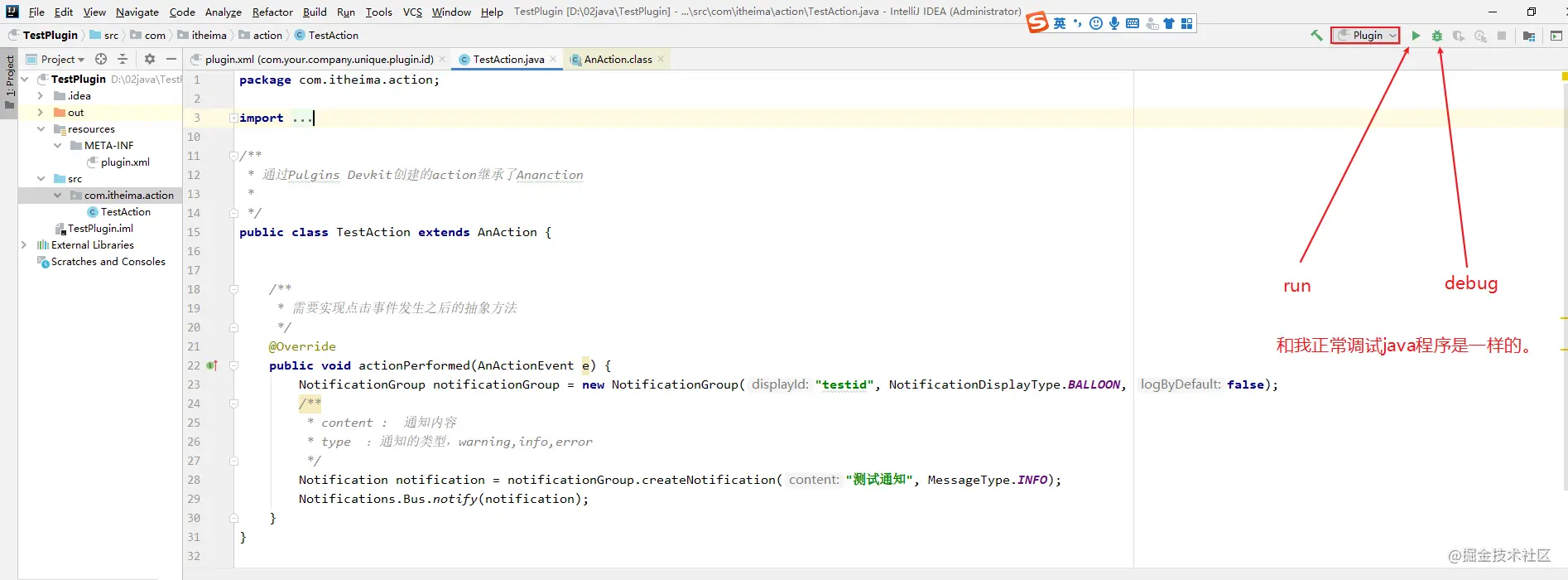Image resolution: width=1568 pixels, height=580 pixels.
Task: Collapse the META-INF folder
Action: (57, 145)
